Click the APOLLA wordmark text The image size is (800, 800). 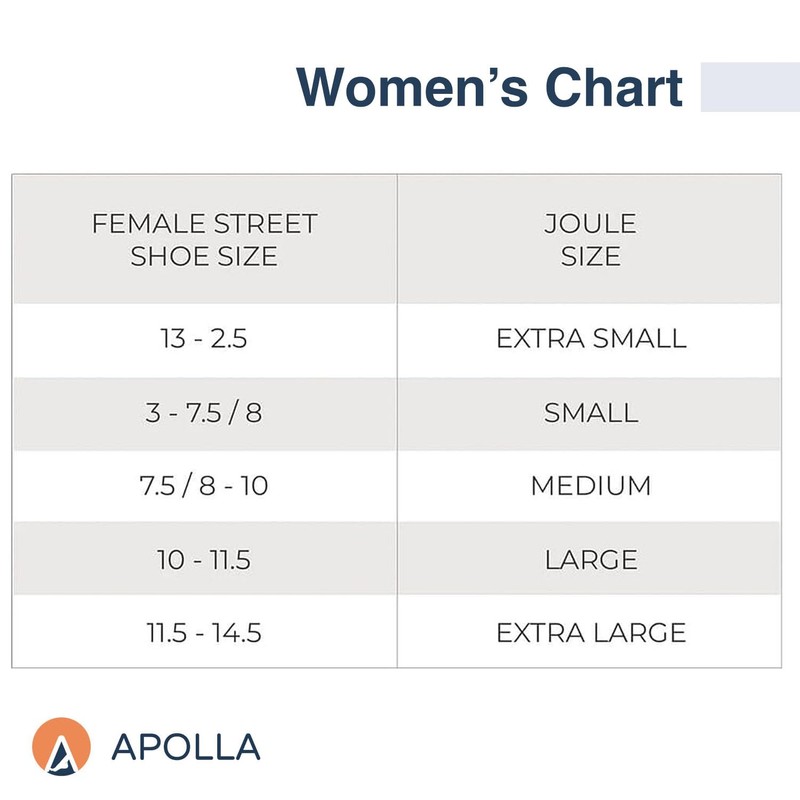pyautogui.click(x=186, y=747)
